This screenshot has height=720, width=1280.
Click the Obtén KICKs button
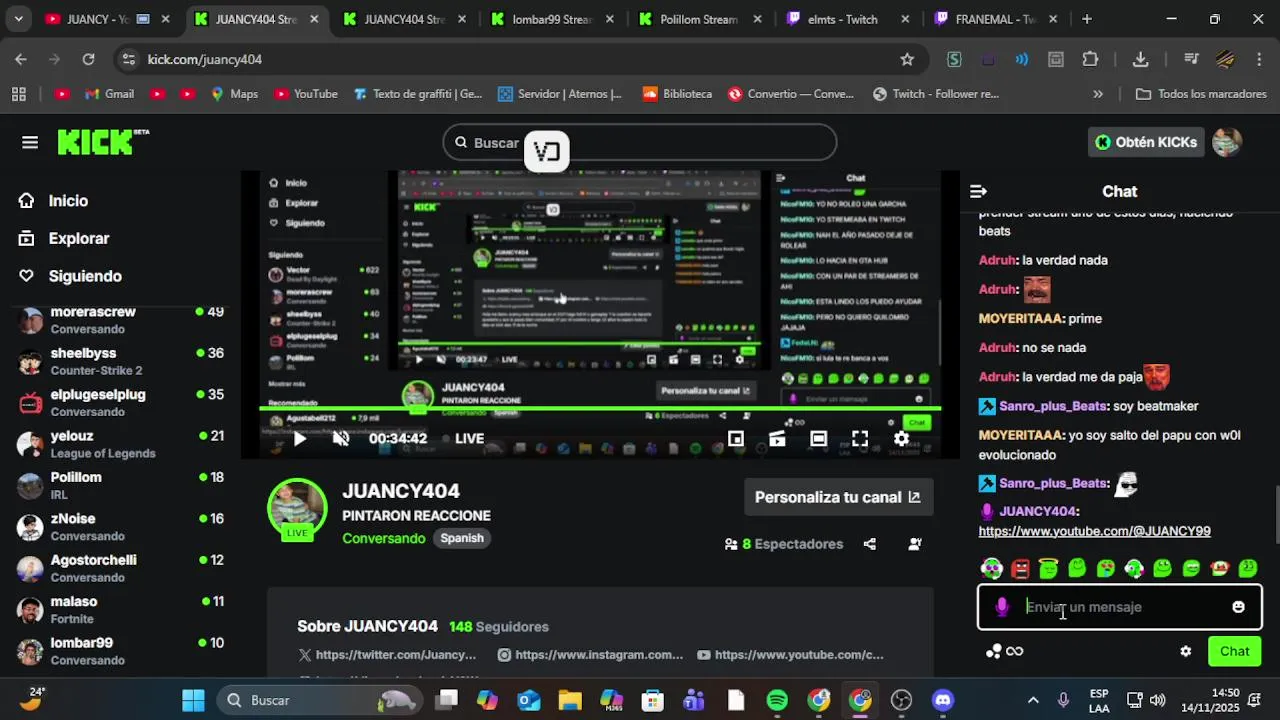coord(1145,142)
